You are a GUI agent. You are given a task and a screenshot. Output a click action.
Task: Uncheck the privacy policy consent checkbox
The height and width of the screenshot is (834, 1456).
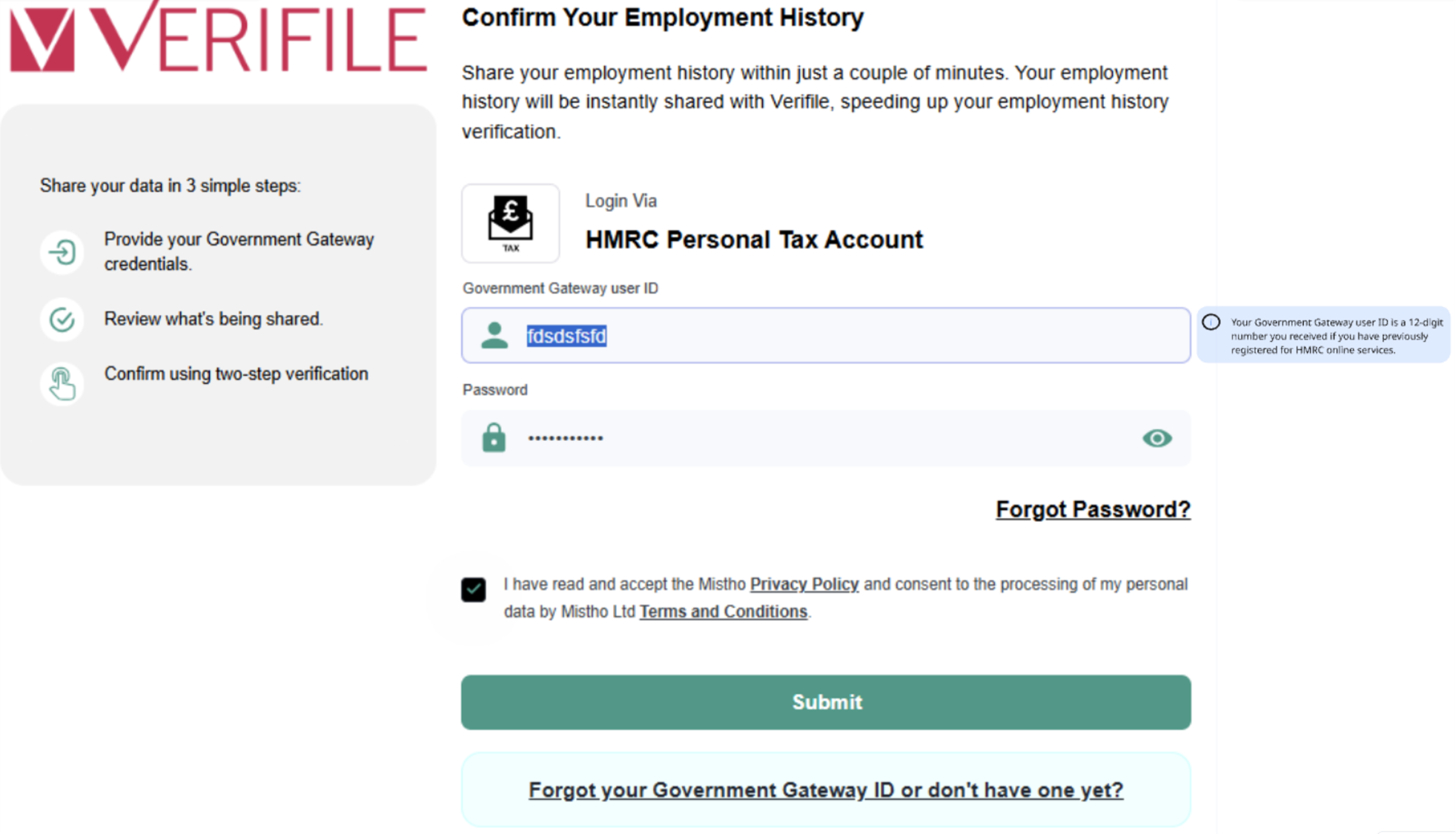pos(474,589)
